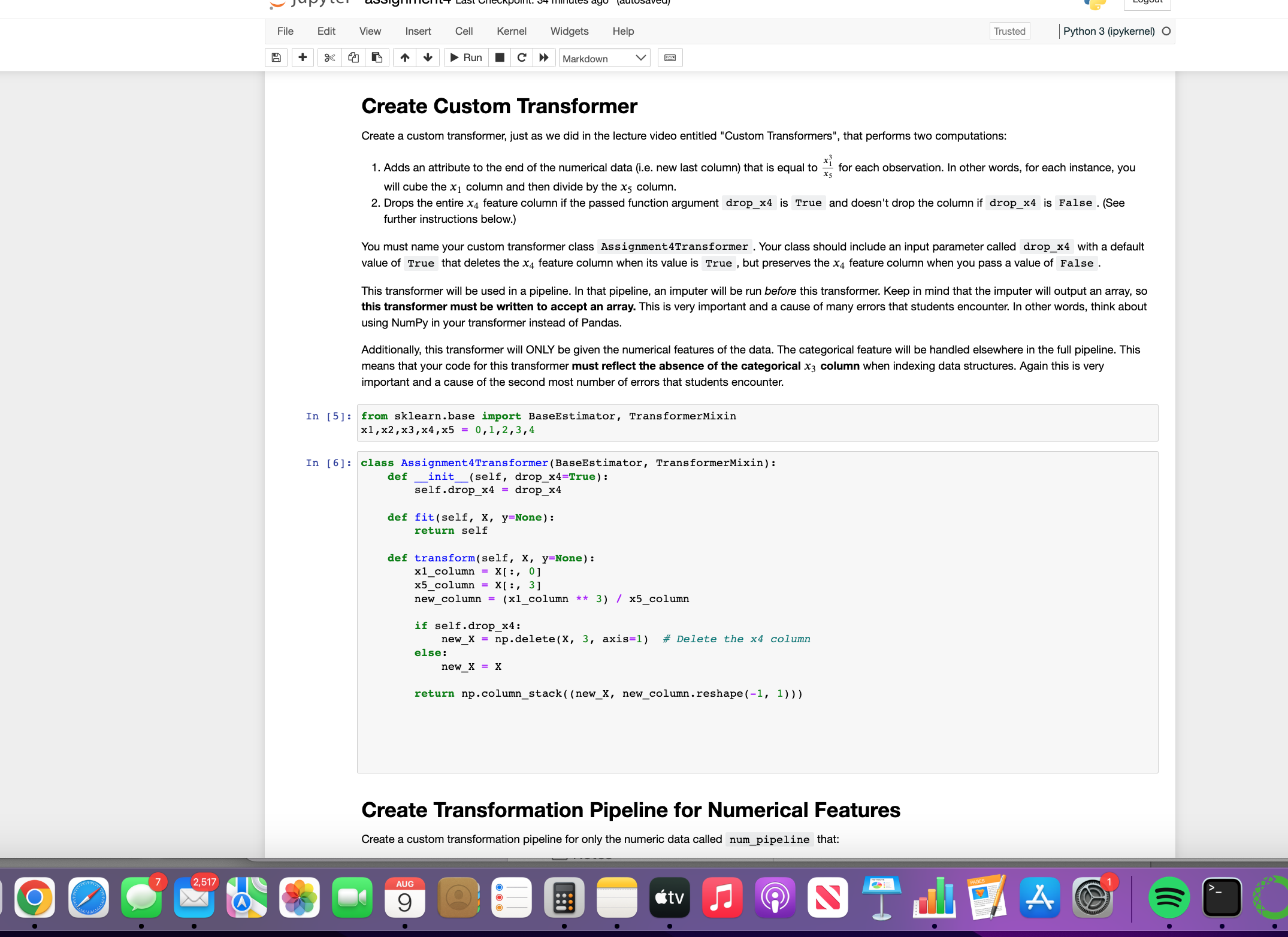1288x937 pixels.
Task: Open Terminal from the dock
Action: coord(1222,898)
